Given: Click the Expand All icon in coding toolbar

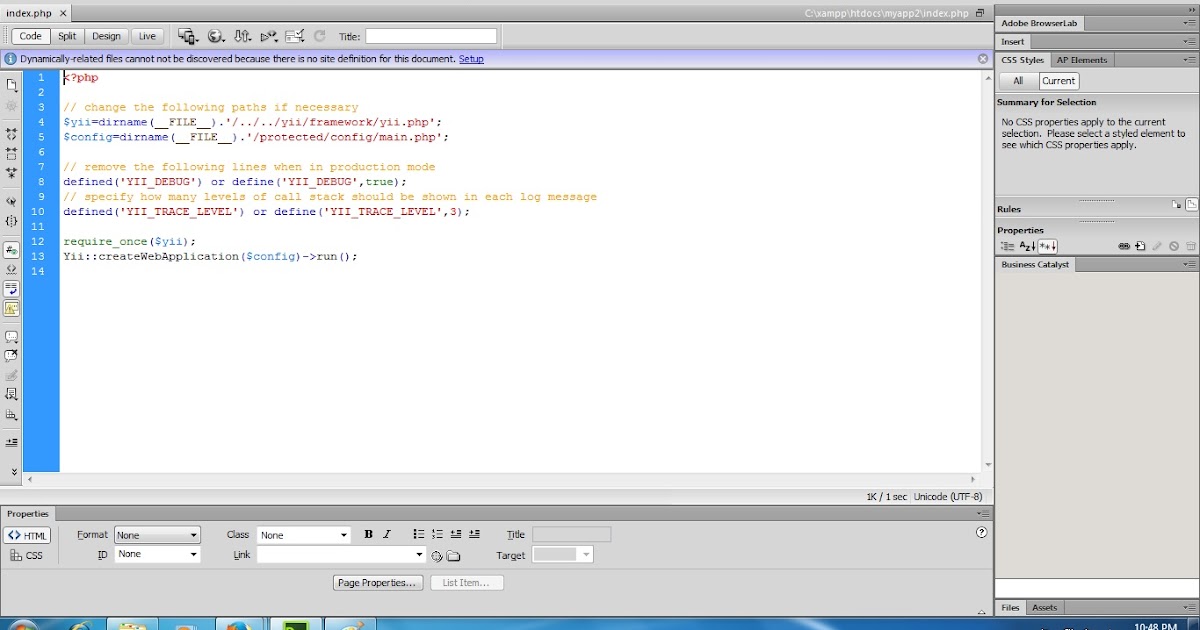Looking at the screenshot, I should 12,172.
